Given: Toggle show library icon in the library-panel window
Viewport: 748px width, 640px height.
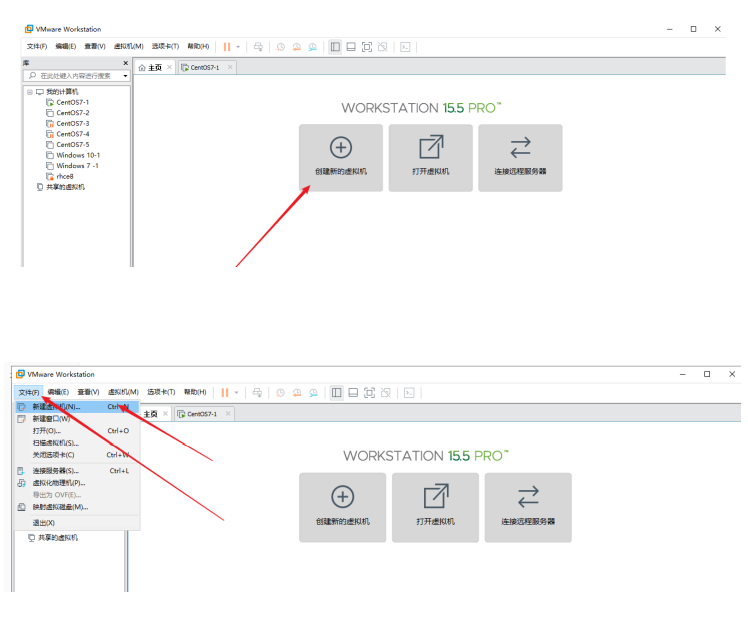Looking at the screenshot, I should (335, 47).
